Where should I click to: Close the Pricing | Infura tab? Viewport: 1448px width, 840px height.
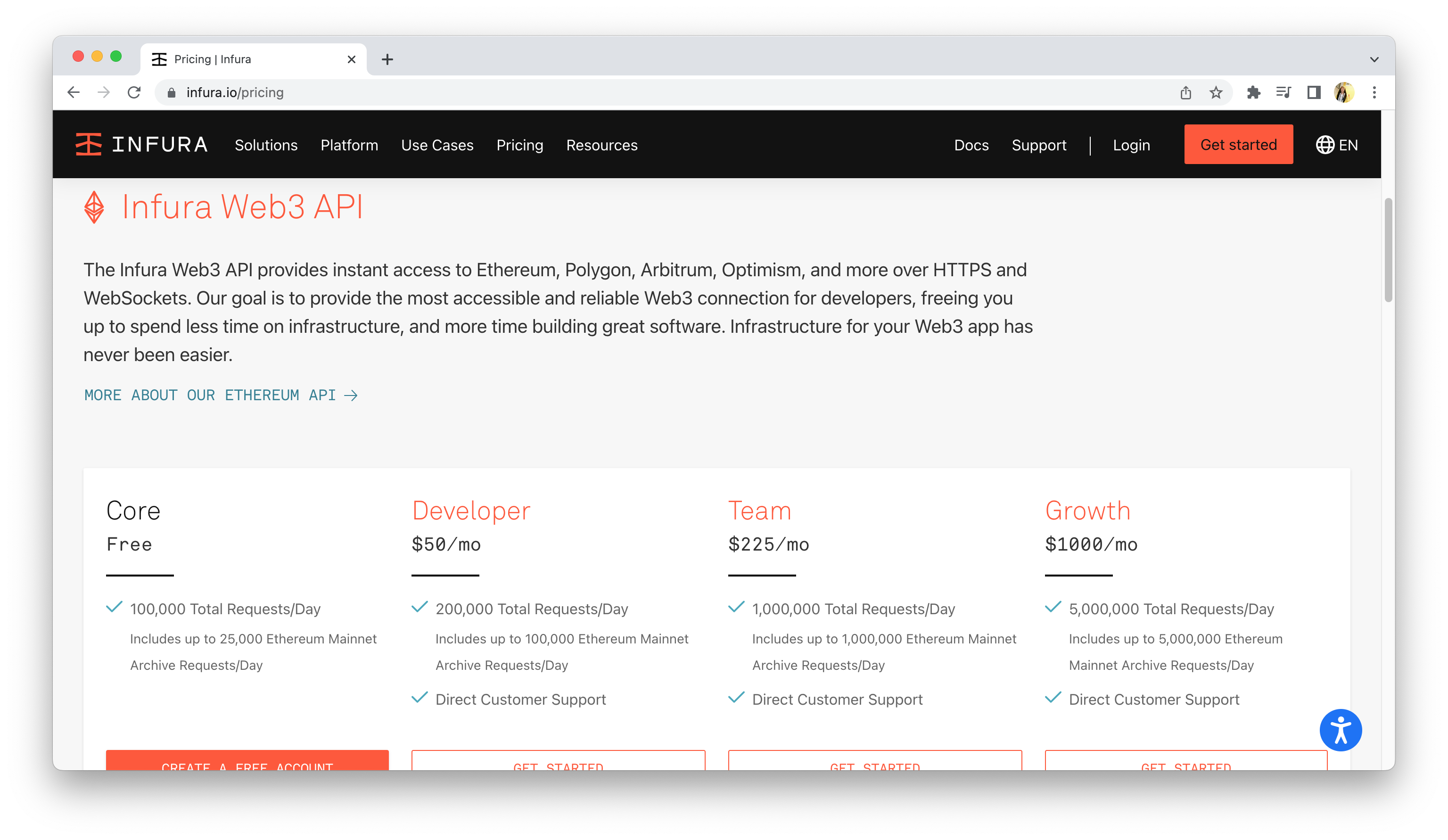pyautogui.click(x=352, y=59)
